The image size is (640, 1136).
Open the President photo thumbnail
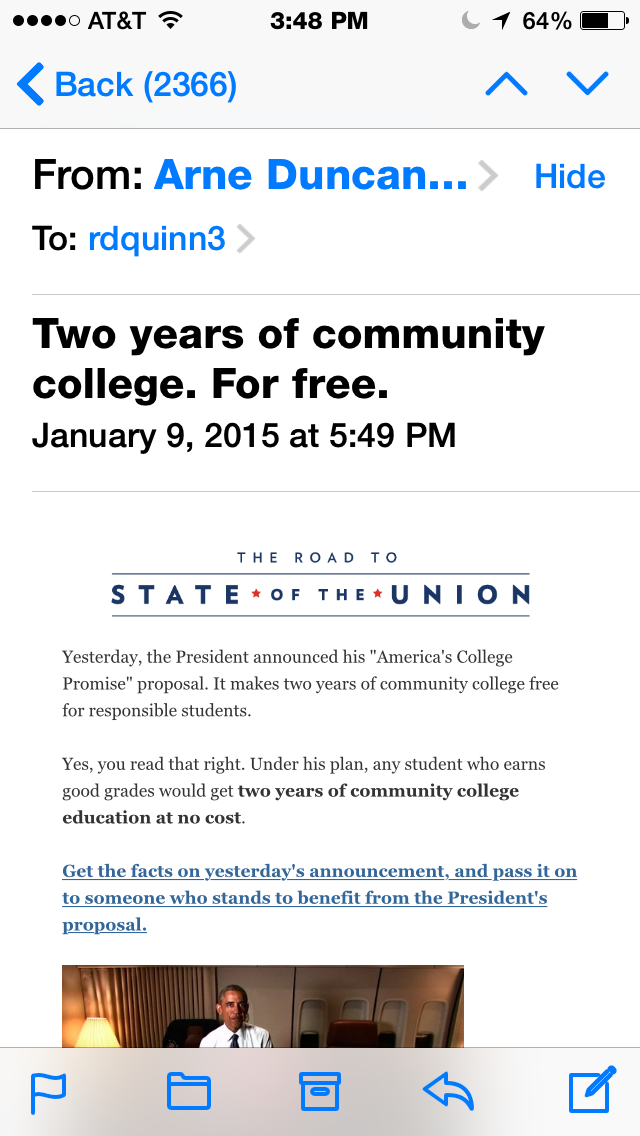(263, 1005)
